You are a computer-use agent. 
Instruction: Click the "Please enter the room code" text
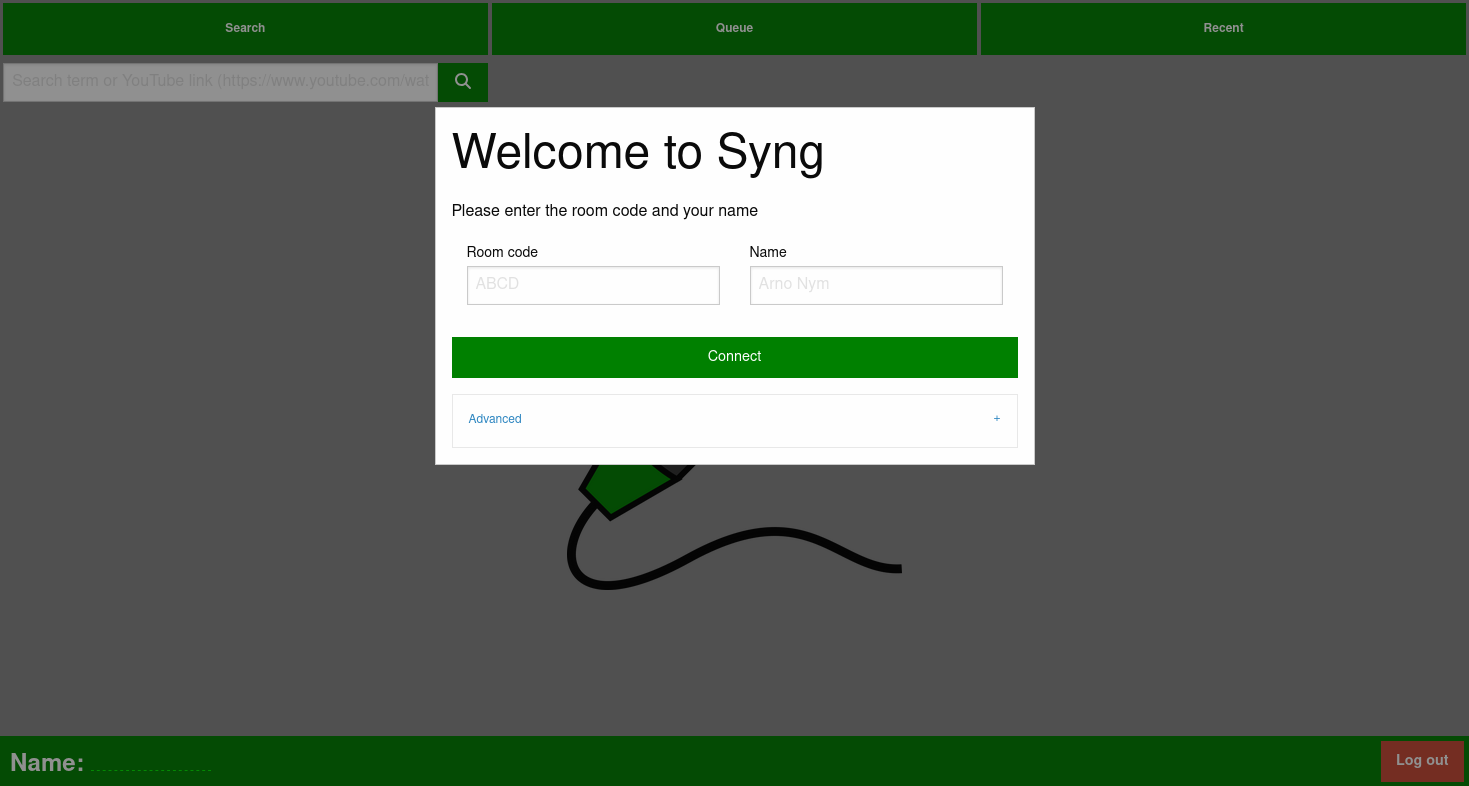[604, 211]
